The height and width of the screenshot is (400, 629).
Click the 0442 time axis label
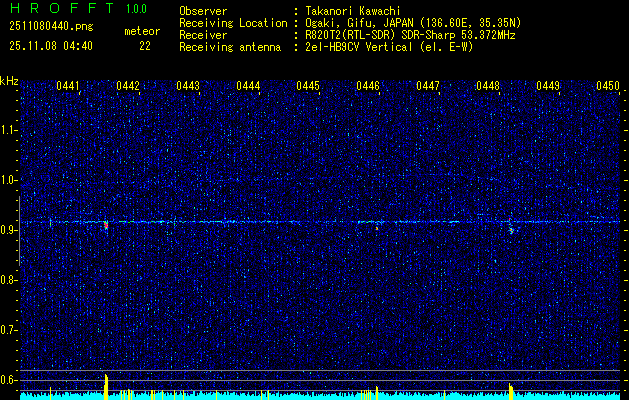pyautogui.click(x=128, y=86)
